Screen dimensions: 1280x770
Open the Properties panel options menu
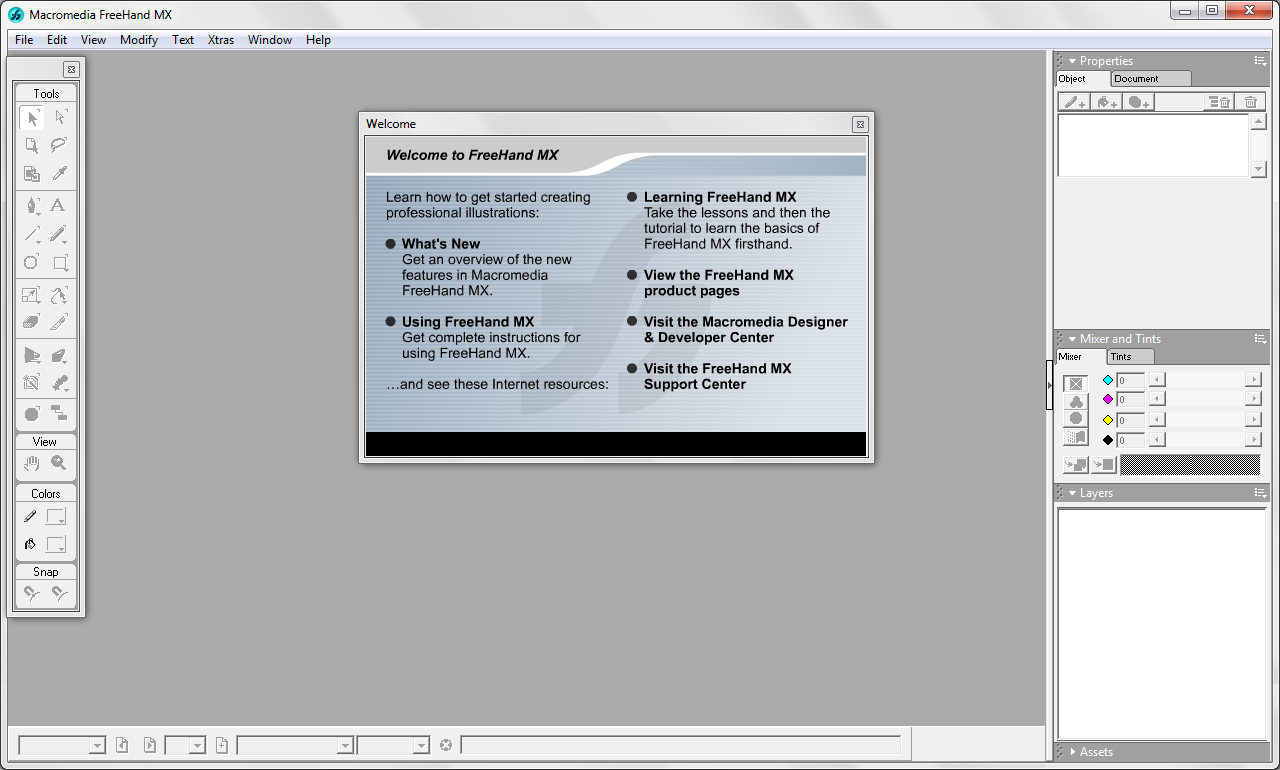pyautogui.click(x=1261, y=61)
